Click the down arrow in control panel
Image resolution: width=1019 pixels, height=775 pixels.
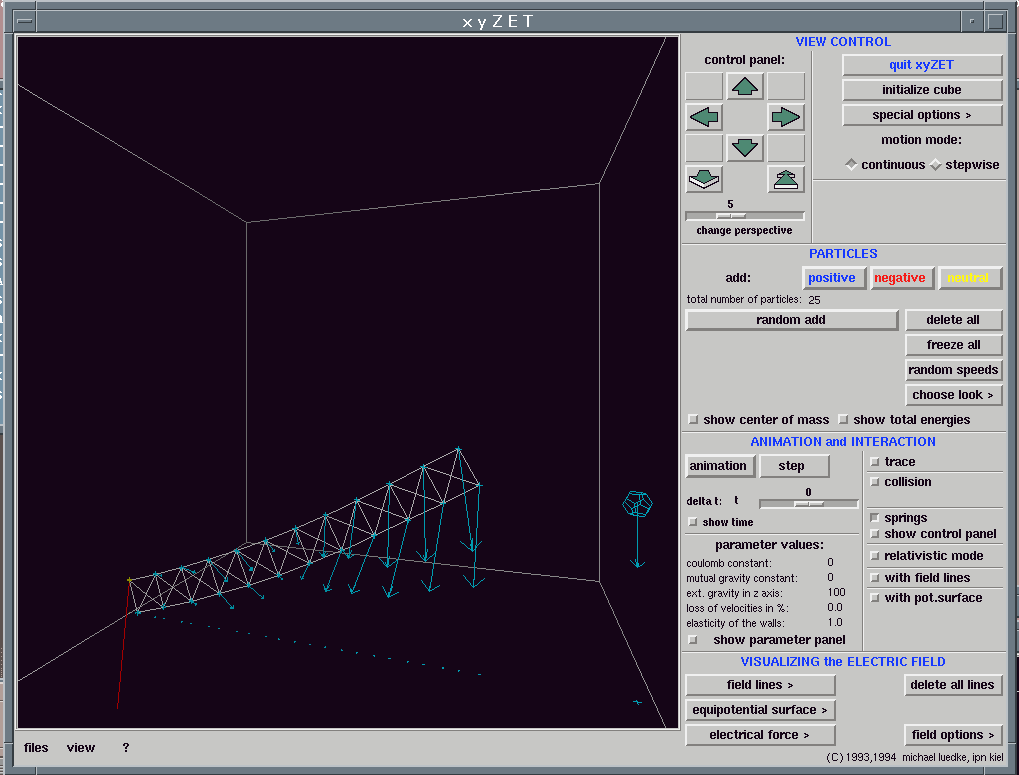click(x=745, y=149)
